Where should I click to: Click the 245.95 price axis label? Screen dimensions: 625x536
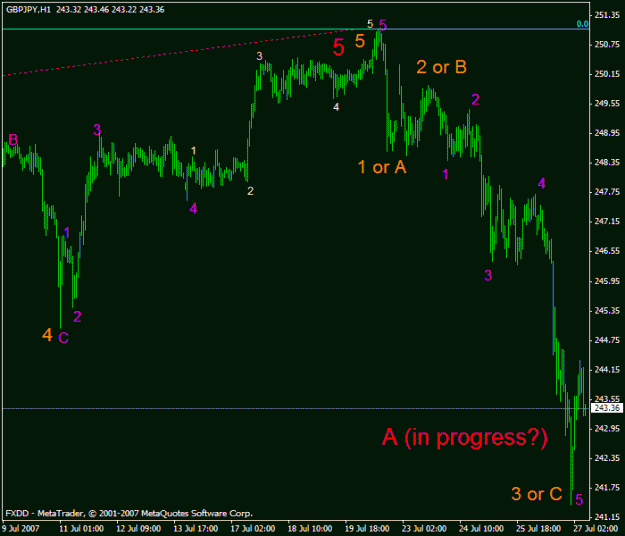point(607,281)
